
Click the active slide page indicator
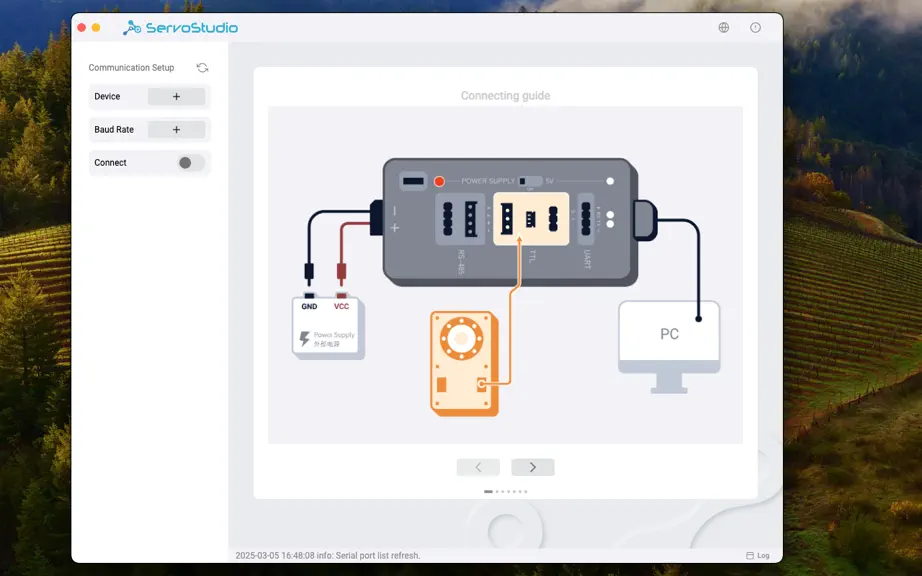(x=488, y=491)
